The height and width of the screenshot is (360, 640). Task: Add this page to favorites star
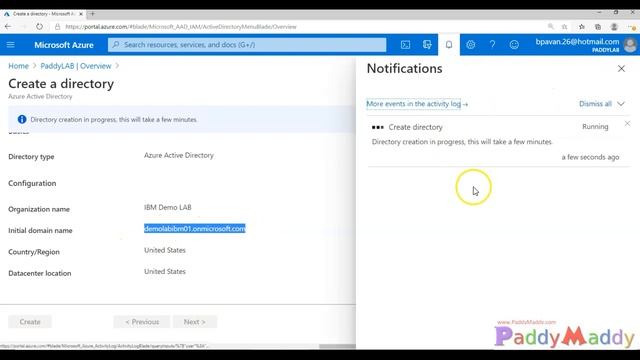564,27
